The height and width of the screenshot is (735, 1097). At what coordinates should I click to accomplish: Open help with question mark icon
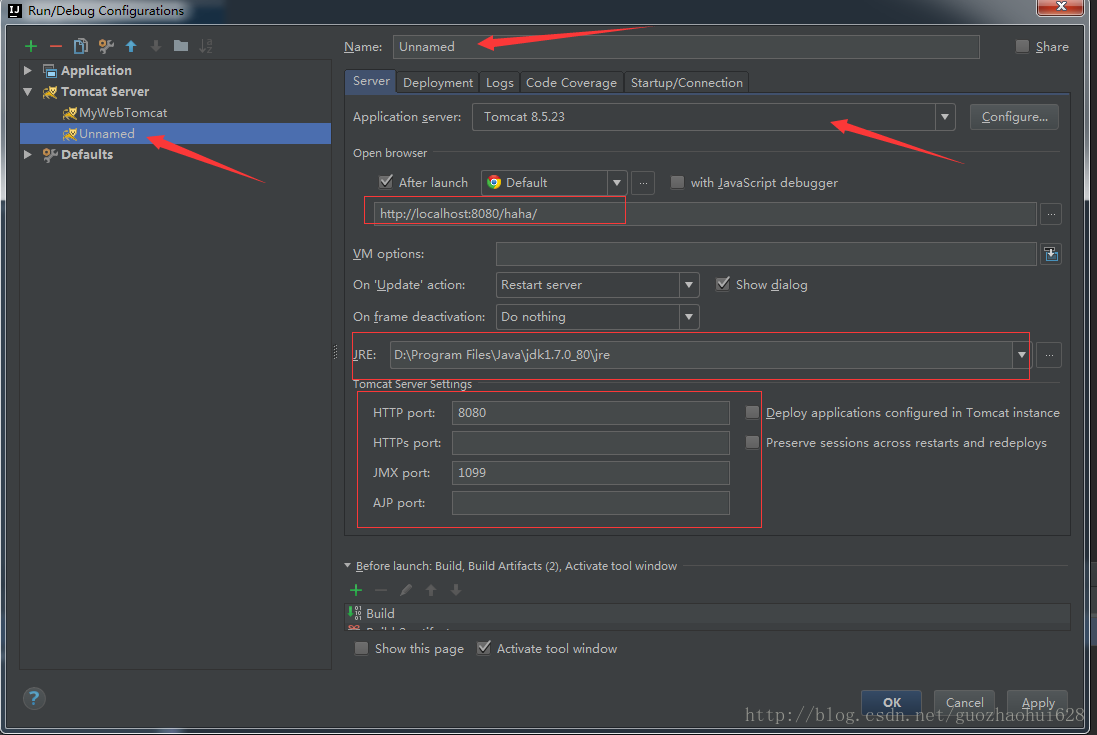(x=34, y=698)
